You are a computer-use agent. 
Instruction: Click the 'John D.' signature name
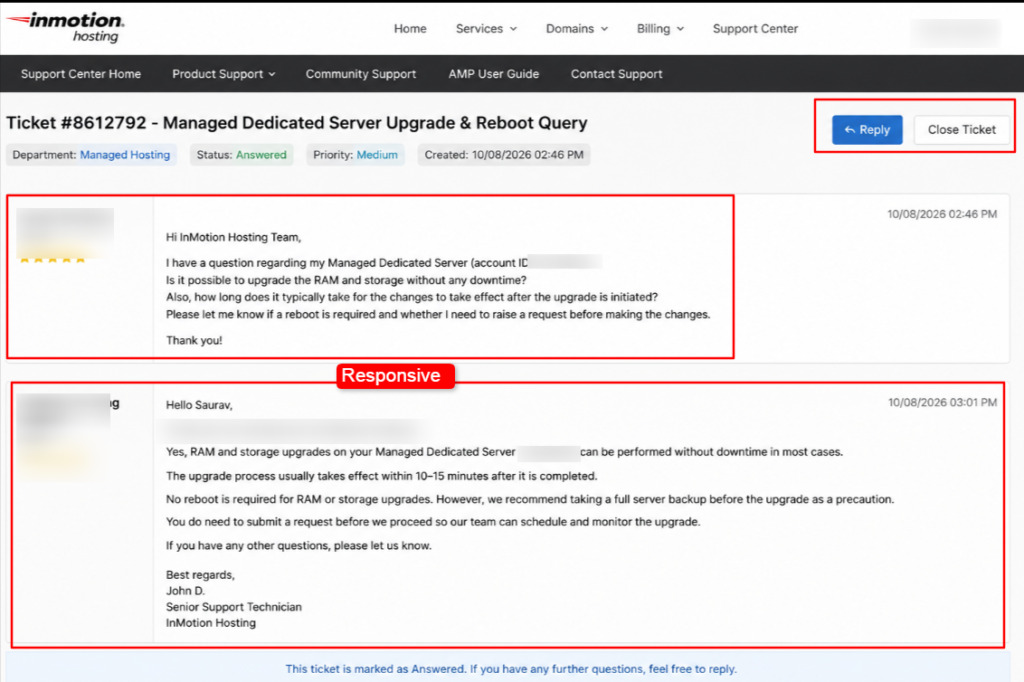click(x=185, y=591)
